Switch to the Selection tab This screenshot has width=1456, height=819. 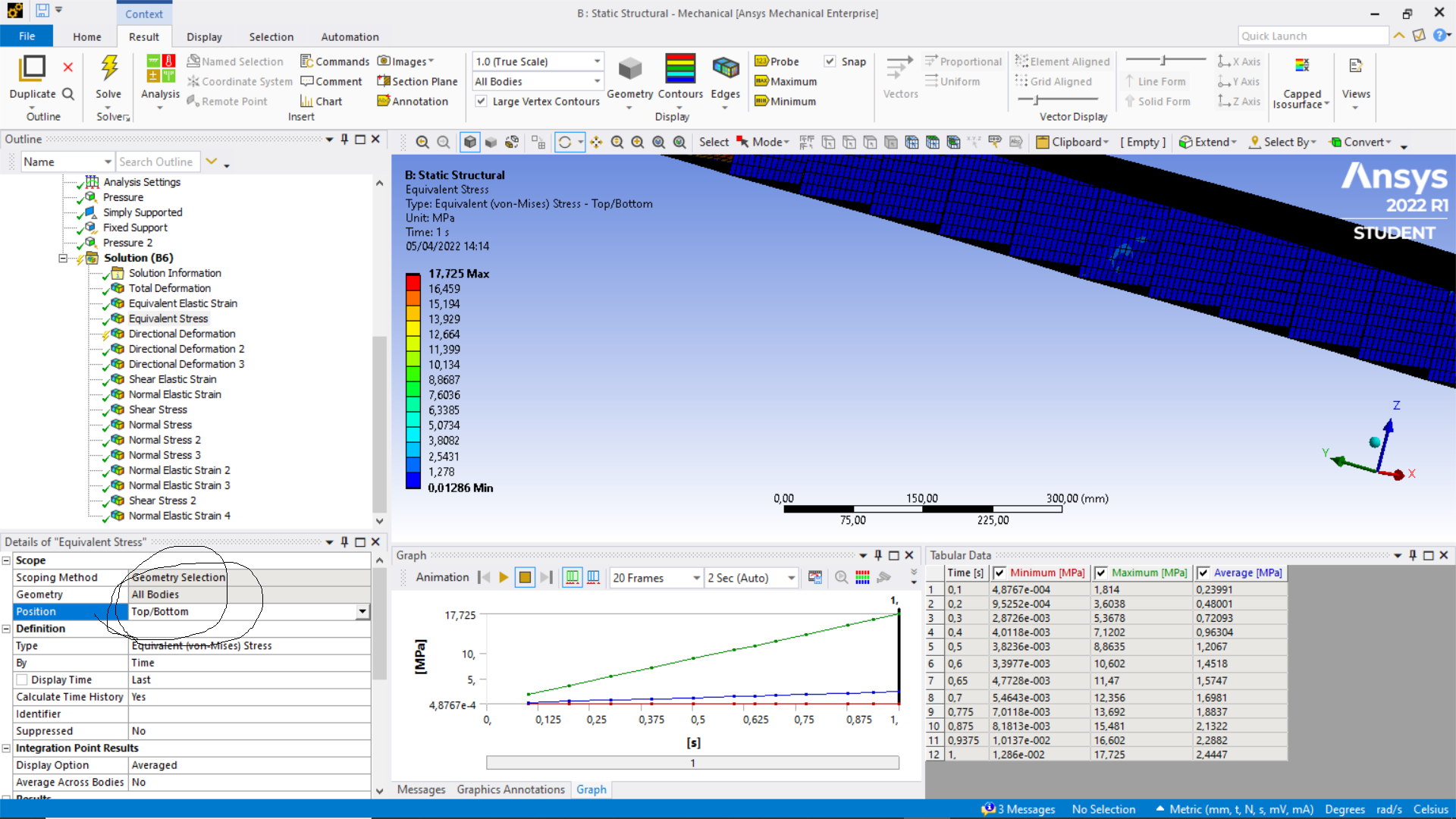(271, 36)
